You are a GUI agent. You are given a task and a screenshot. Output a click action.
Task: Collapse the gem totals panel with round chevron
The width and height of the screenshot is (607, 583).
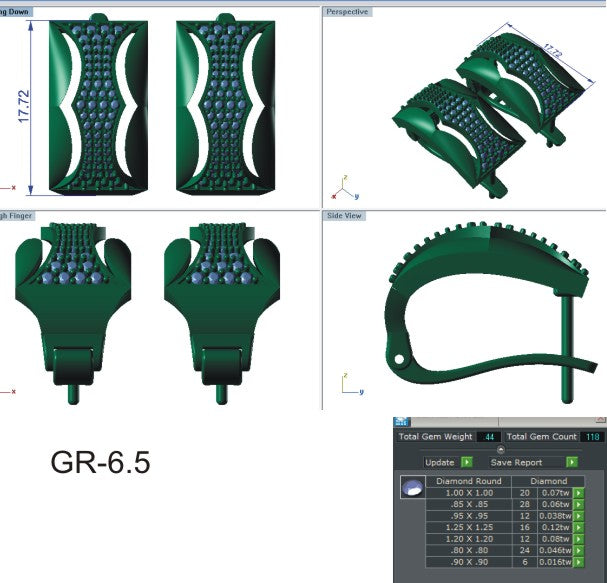[501, 449]
